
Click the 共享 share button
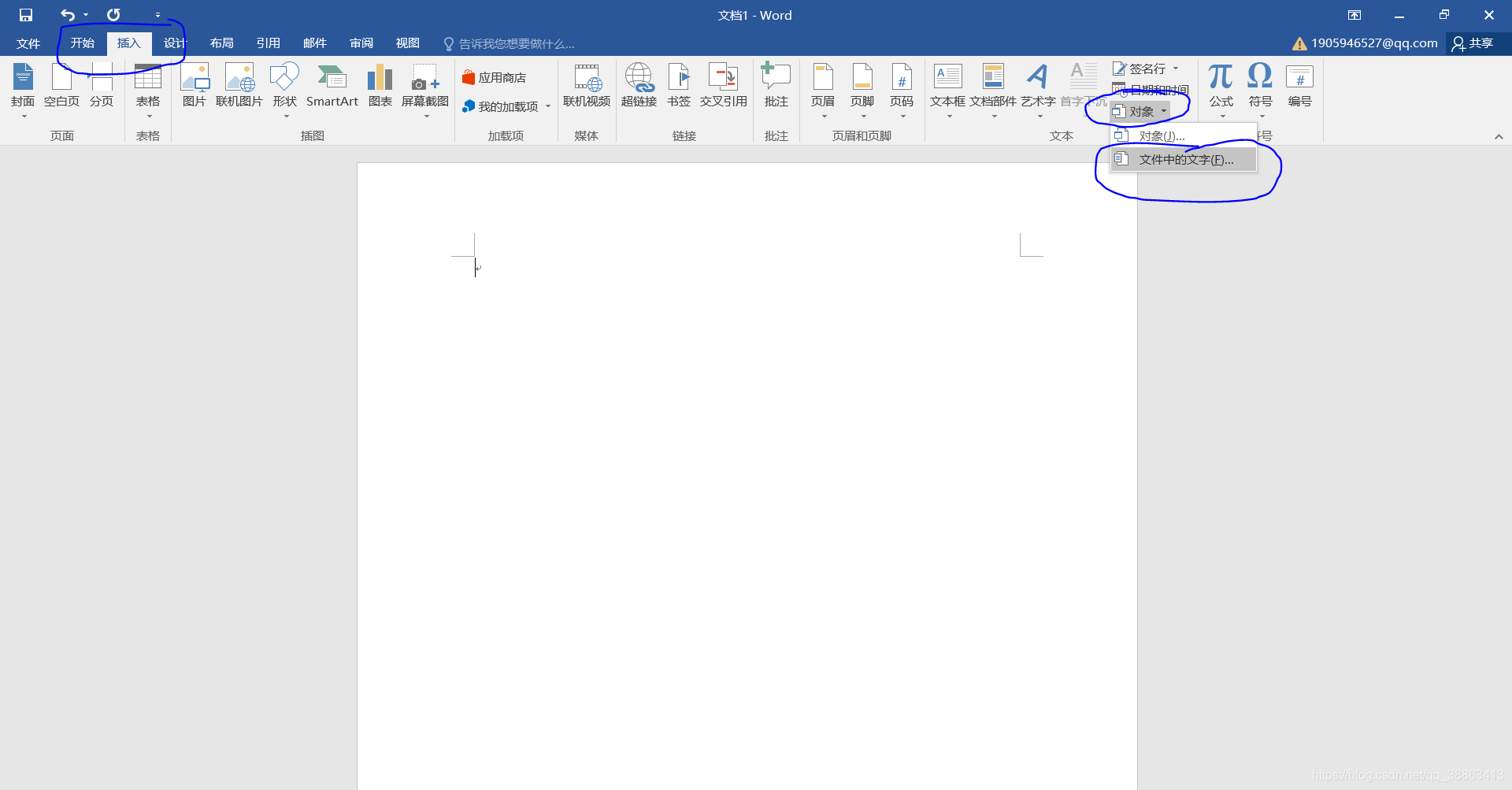[x=1473, y=43]
